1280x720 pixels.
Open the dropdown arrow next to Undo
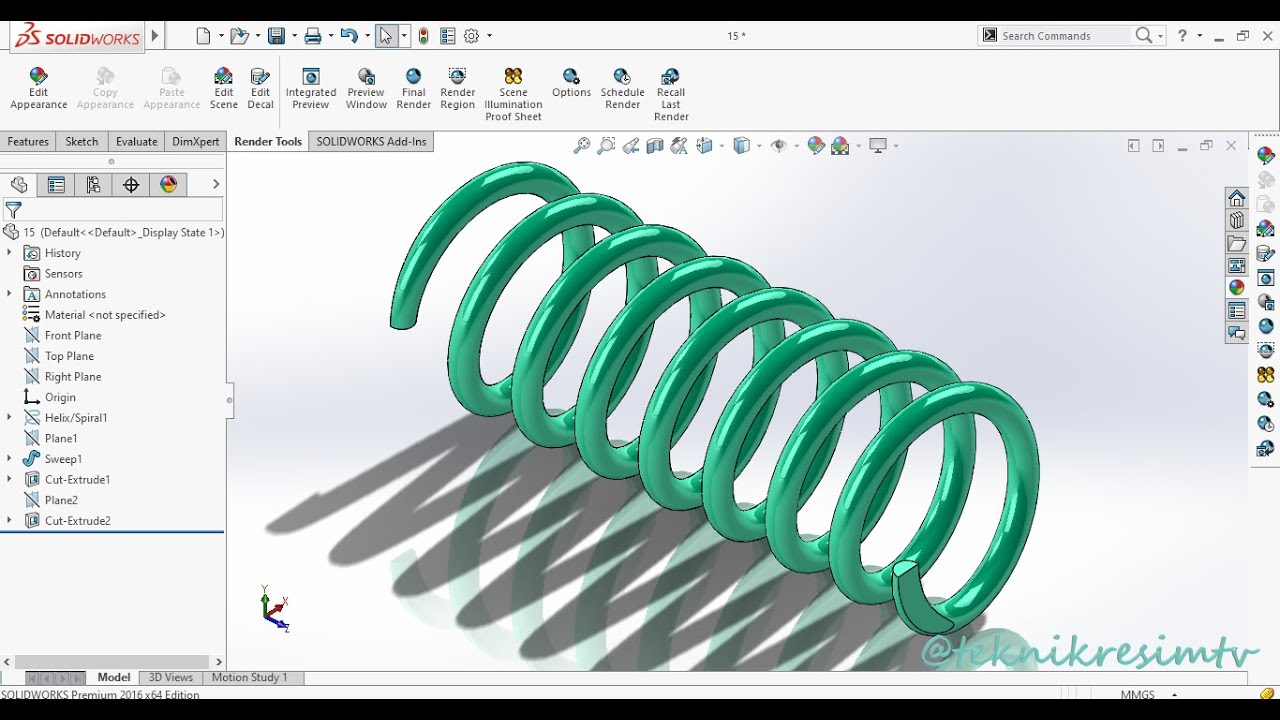click(366, 36)
